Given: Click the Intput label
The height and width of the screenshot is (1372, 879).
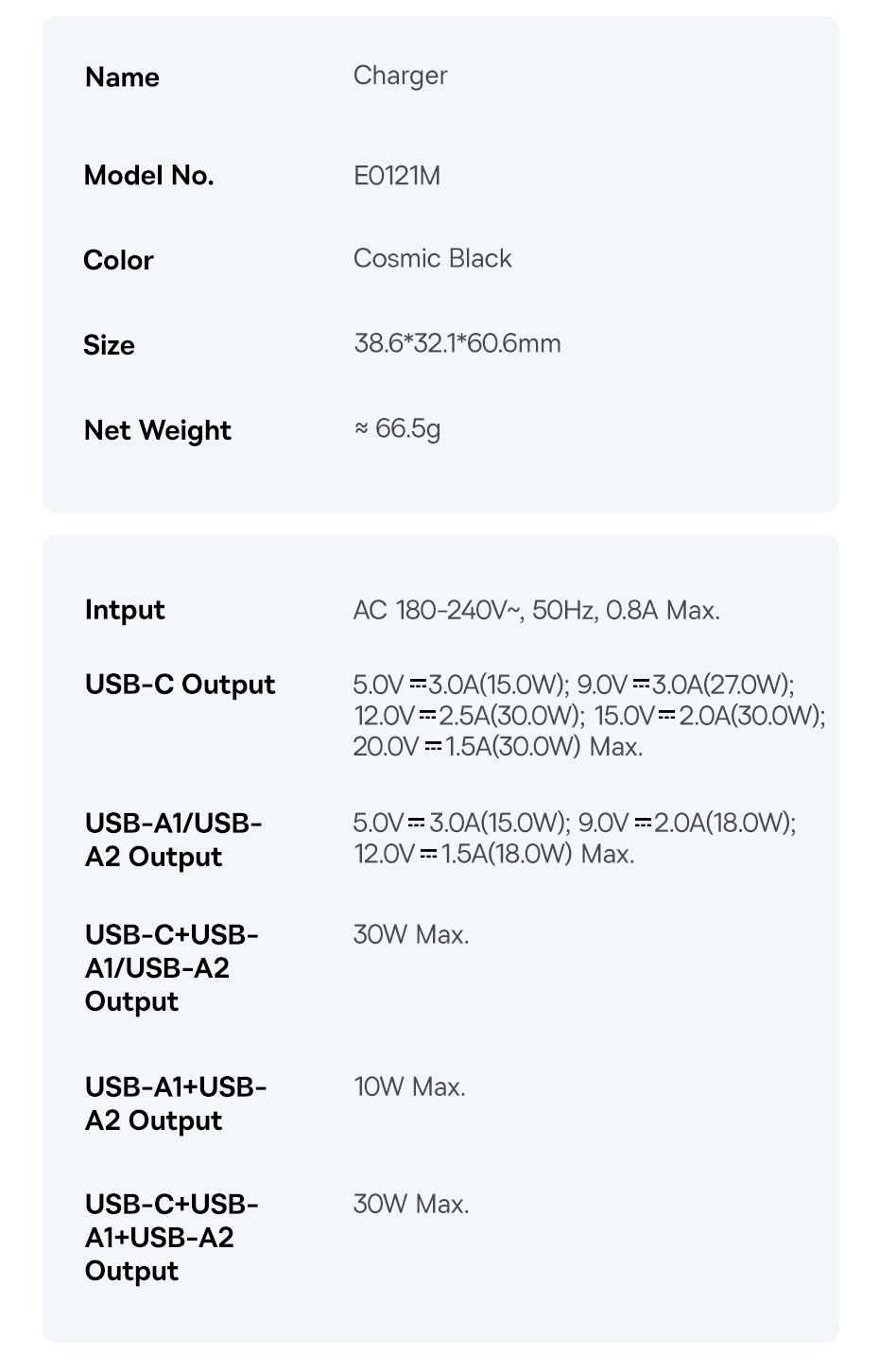Looking at the screenshot, I should coord(125,610).
